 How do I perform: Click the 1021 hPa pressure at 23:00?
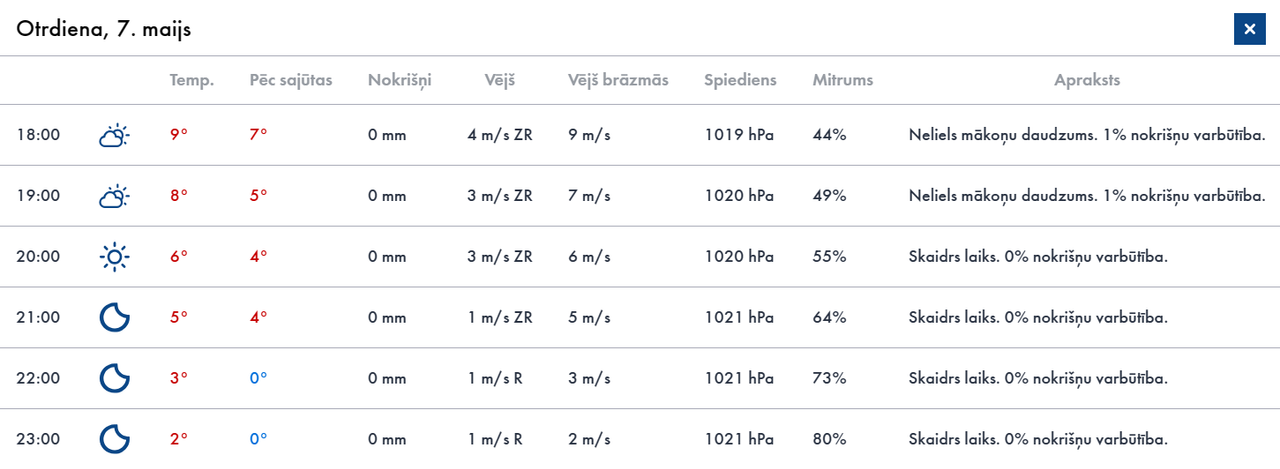[x=740, y=440]
